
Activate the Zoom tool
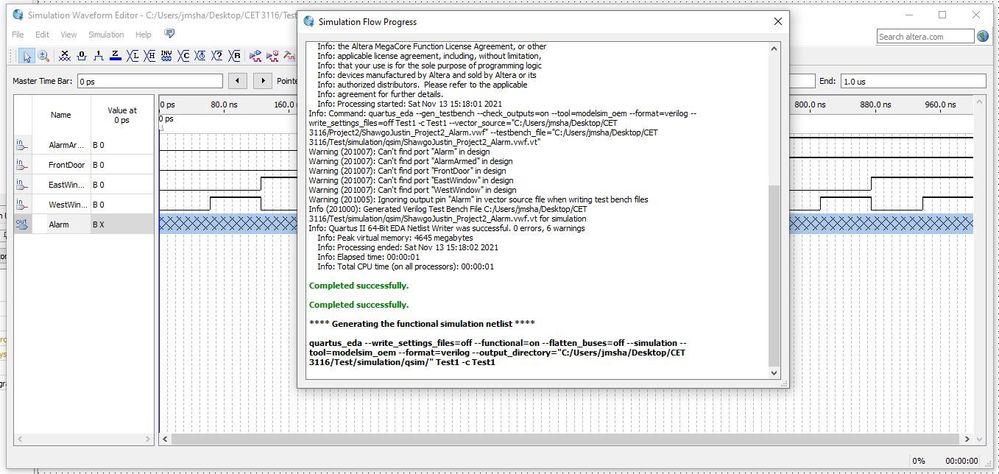click(43, 56)
